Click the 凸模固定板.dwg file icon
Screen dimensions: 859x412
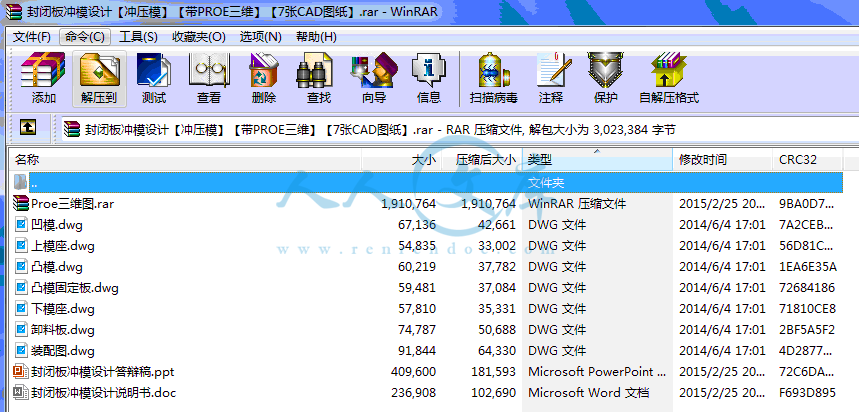(21, 288)
